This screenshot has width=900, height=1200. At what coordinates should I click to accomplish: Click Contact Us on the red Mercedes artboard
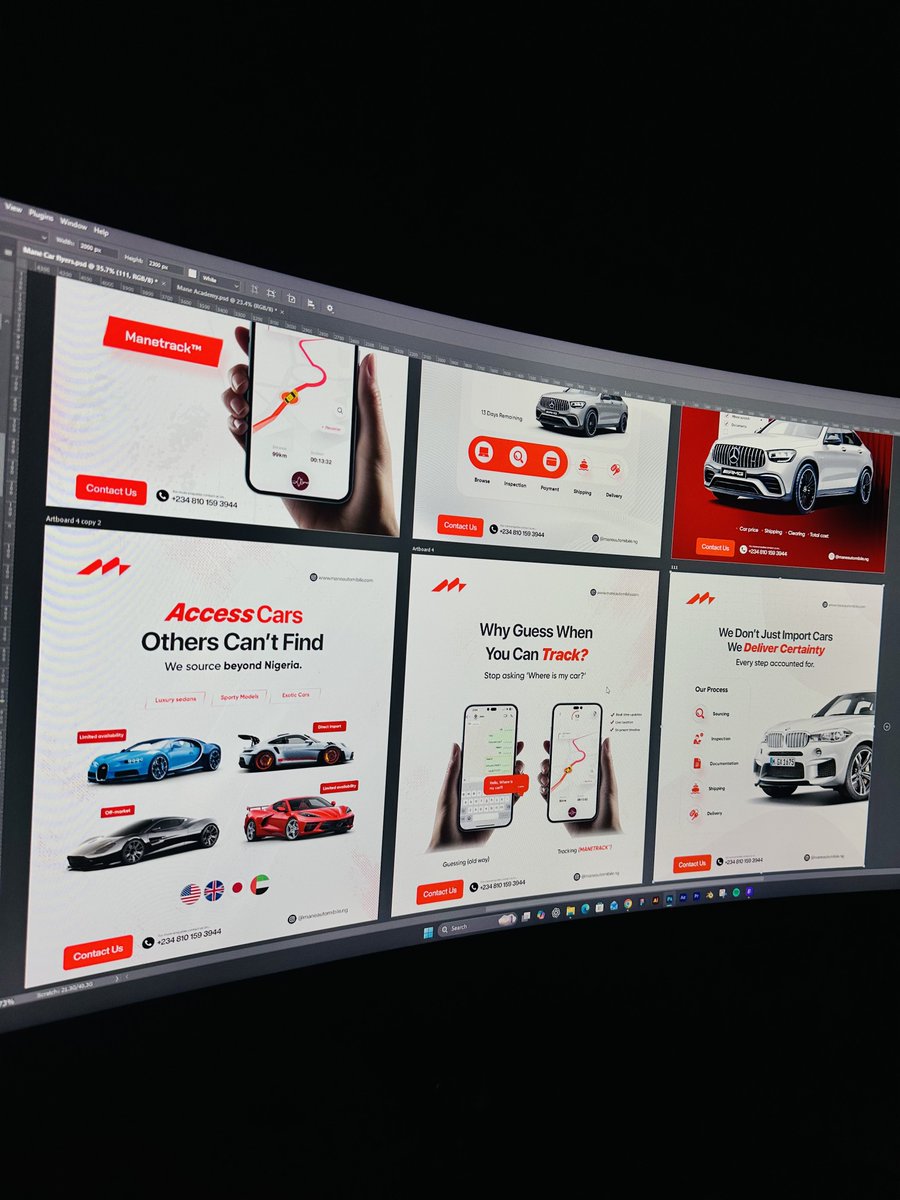pos(715,547)
